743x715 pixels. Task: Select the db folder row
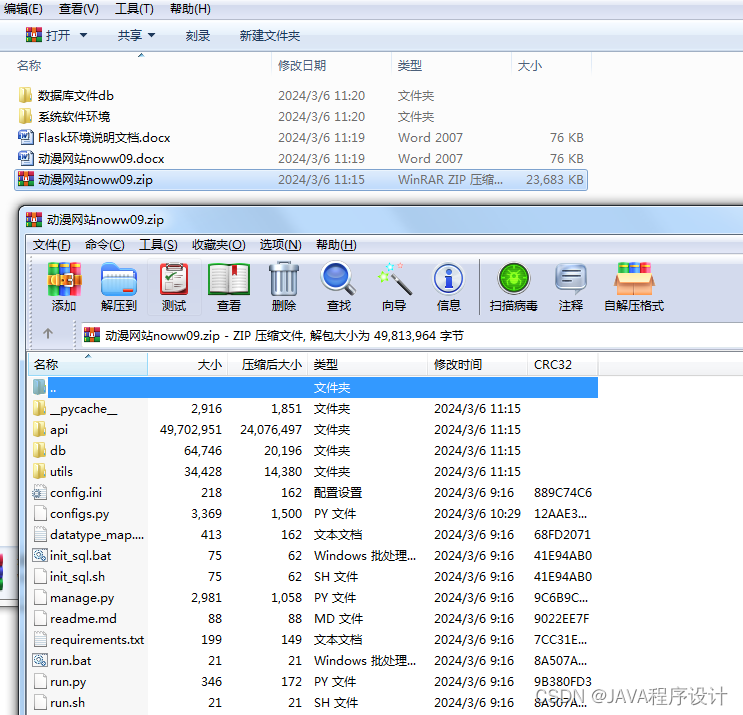313,450
